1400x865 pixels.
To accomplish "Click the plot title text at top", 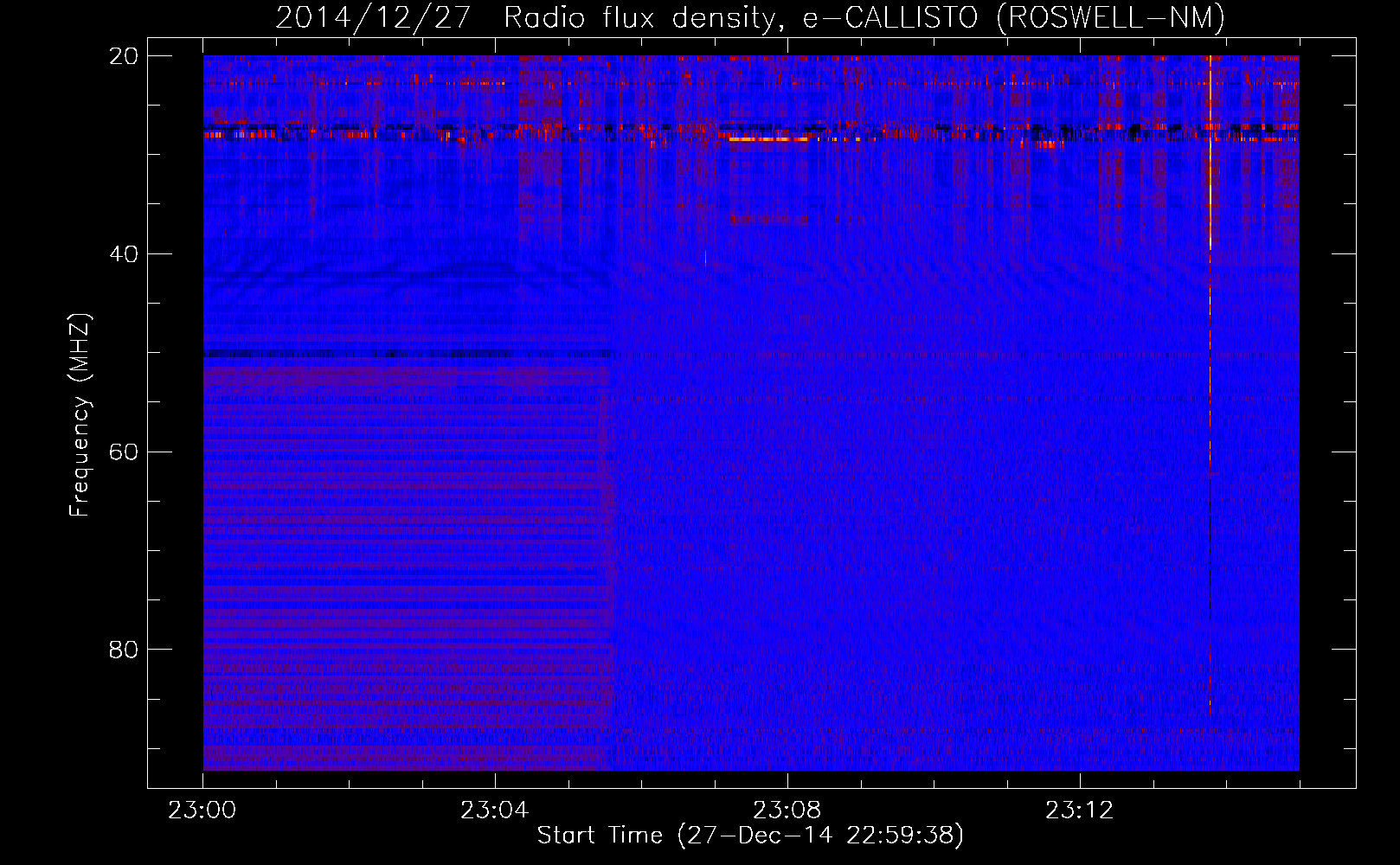I will point(749,17).
